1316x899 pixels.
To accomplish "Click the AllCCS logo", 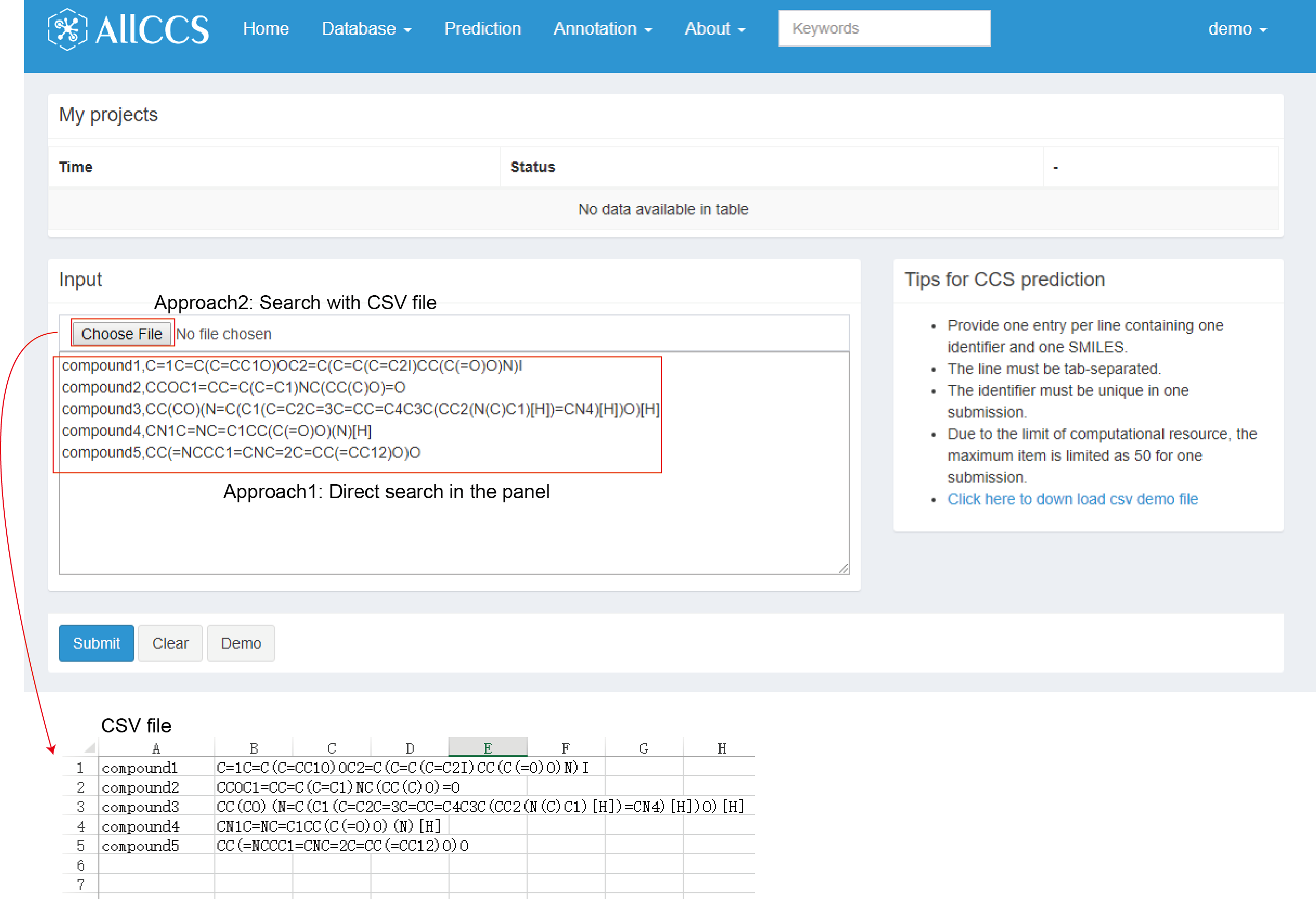I will pyautogui.click(x=129, y=29).
